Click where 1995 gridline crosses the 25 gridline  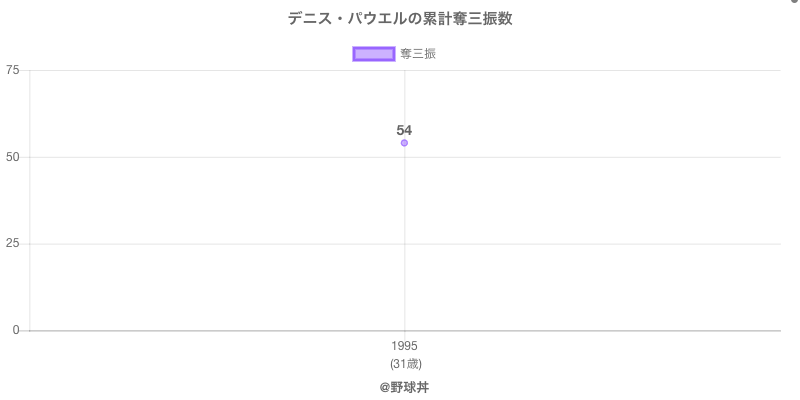coord(404,244)
